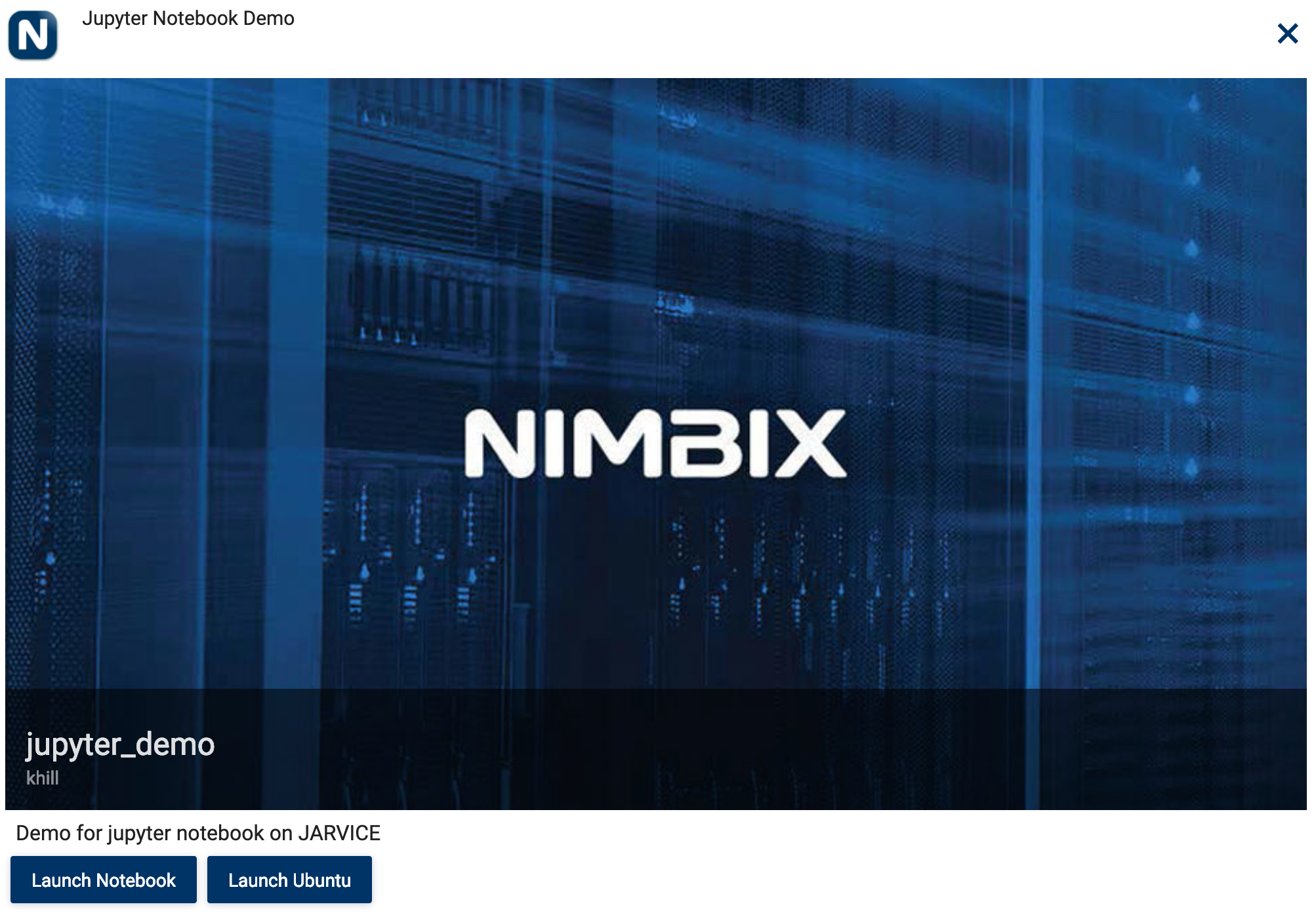Click the Nimbix N app icon
The width and height of the screenshot is (1316, 917).
(33, 35)
